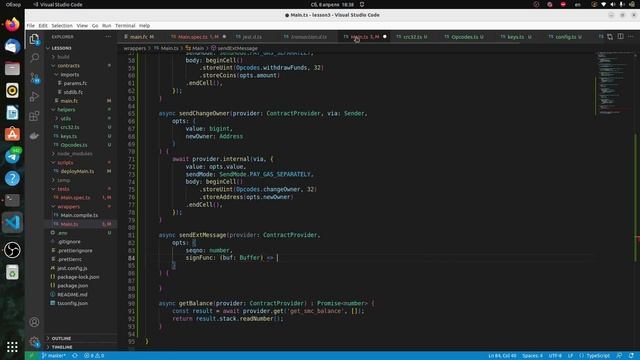
Task: Launch Firefox from the dock
Action: point(12,24)
